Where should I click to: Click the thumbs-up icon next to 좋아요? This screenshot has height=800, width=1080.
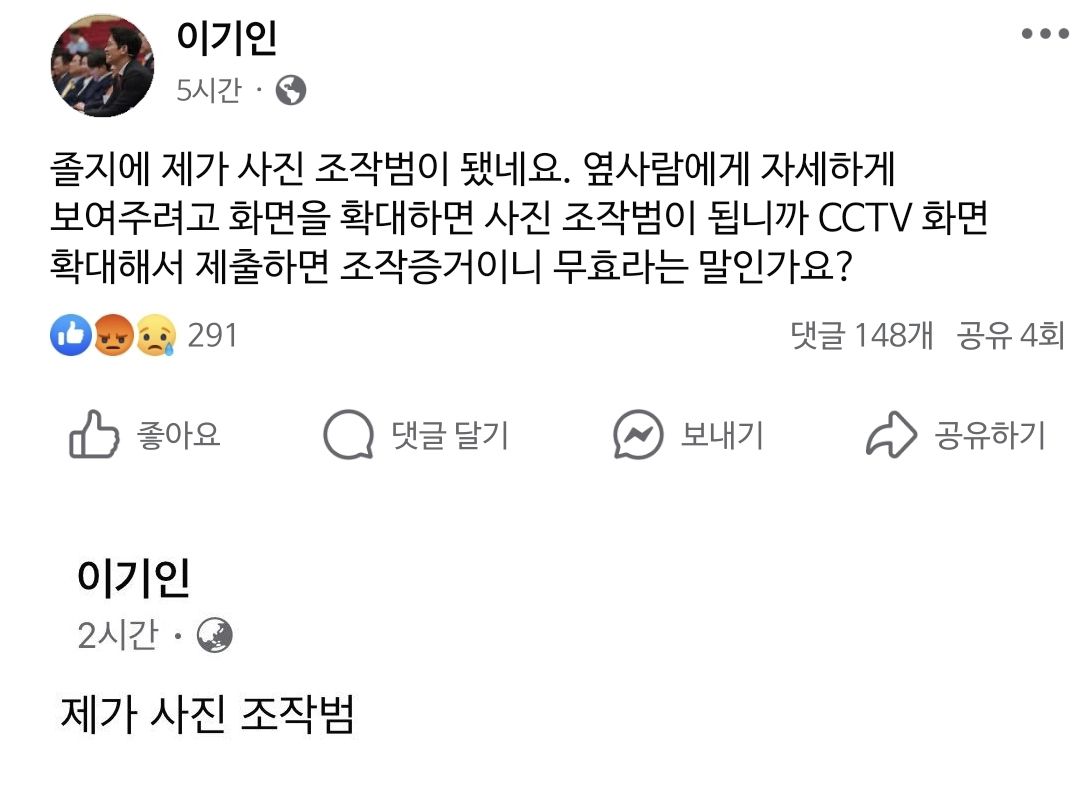click(x=92, y=434)
